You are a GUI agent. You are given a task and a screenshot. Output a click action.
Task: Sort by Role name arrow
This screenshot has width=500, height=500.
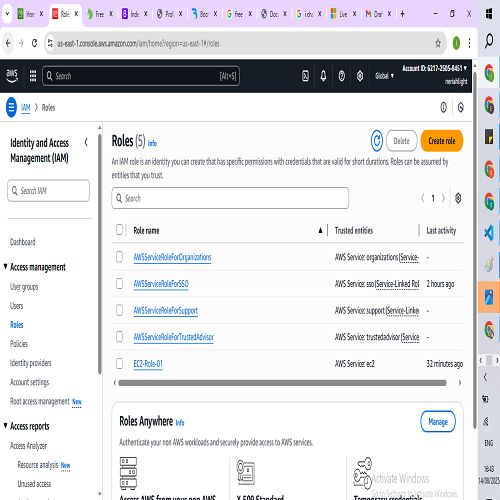(x=320, y=230)
